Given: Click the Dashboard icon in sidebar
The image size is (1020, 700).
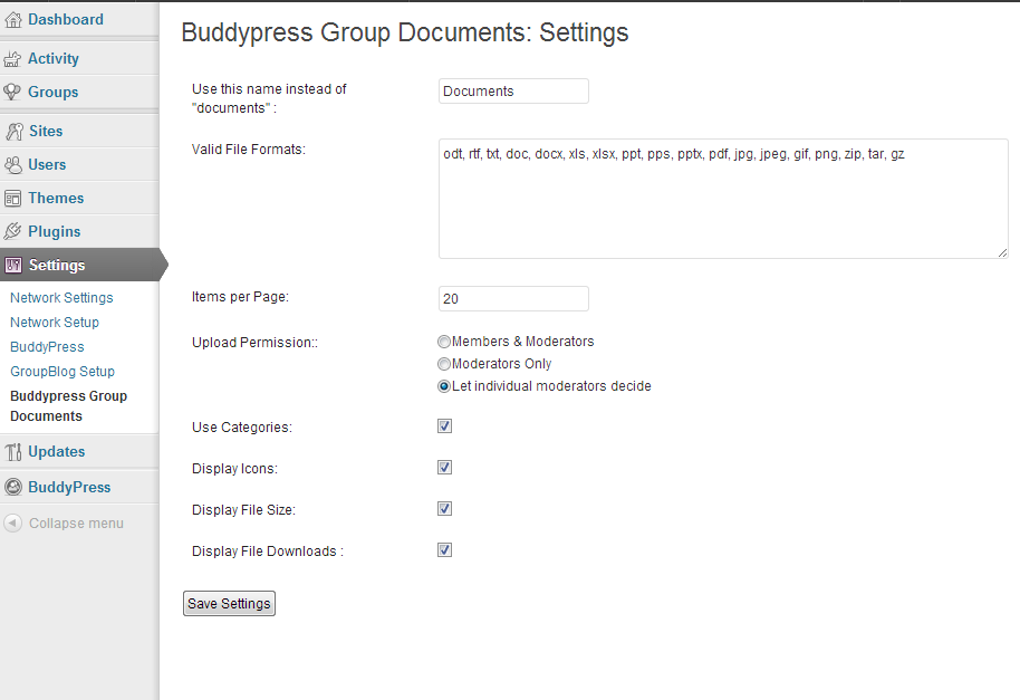Looking at the screenshot, I should point(15,18).
